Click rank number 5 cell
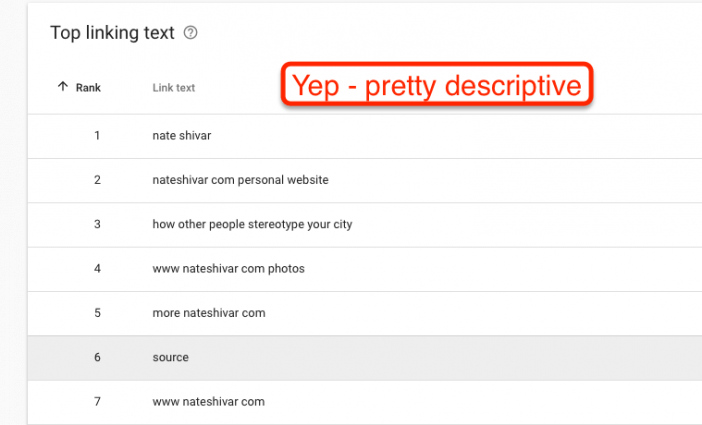Screen dimensions: 702x425 point(97,313)
